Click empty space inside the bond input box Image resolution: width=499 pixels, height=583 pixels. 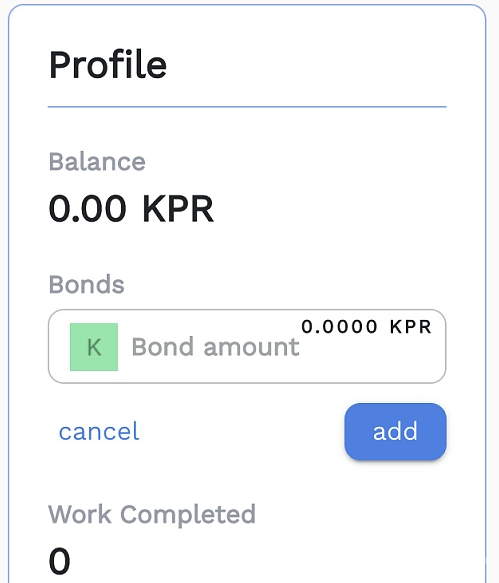372,363
